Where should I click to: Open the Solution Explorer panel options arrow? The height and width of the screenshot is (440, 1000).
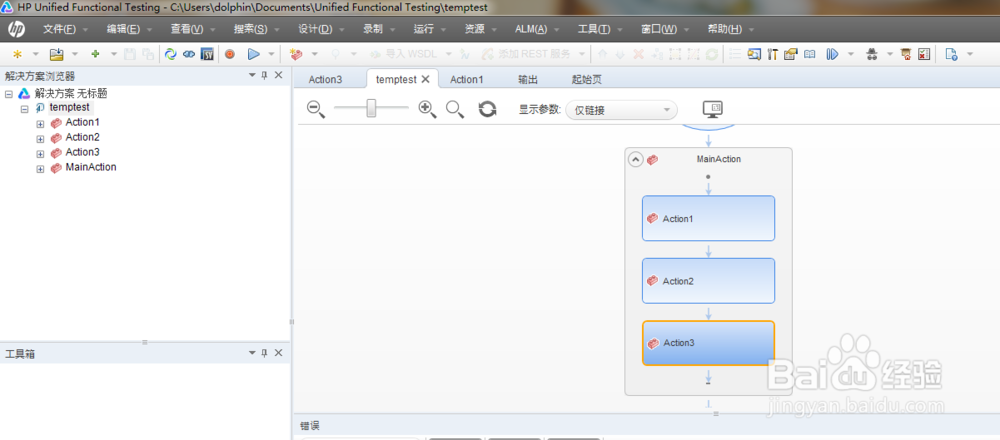[251, 75]
